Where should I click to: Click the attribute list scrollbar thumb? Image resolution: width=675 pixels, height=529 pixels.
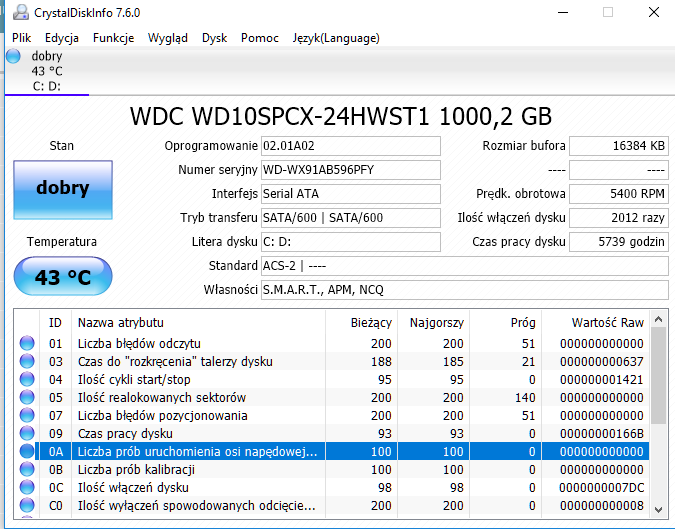pyautogui.click(x=658, y=376)
